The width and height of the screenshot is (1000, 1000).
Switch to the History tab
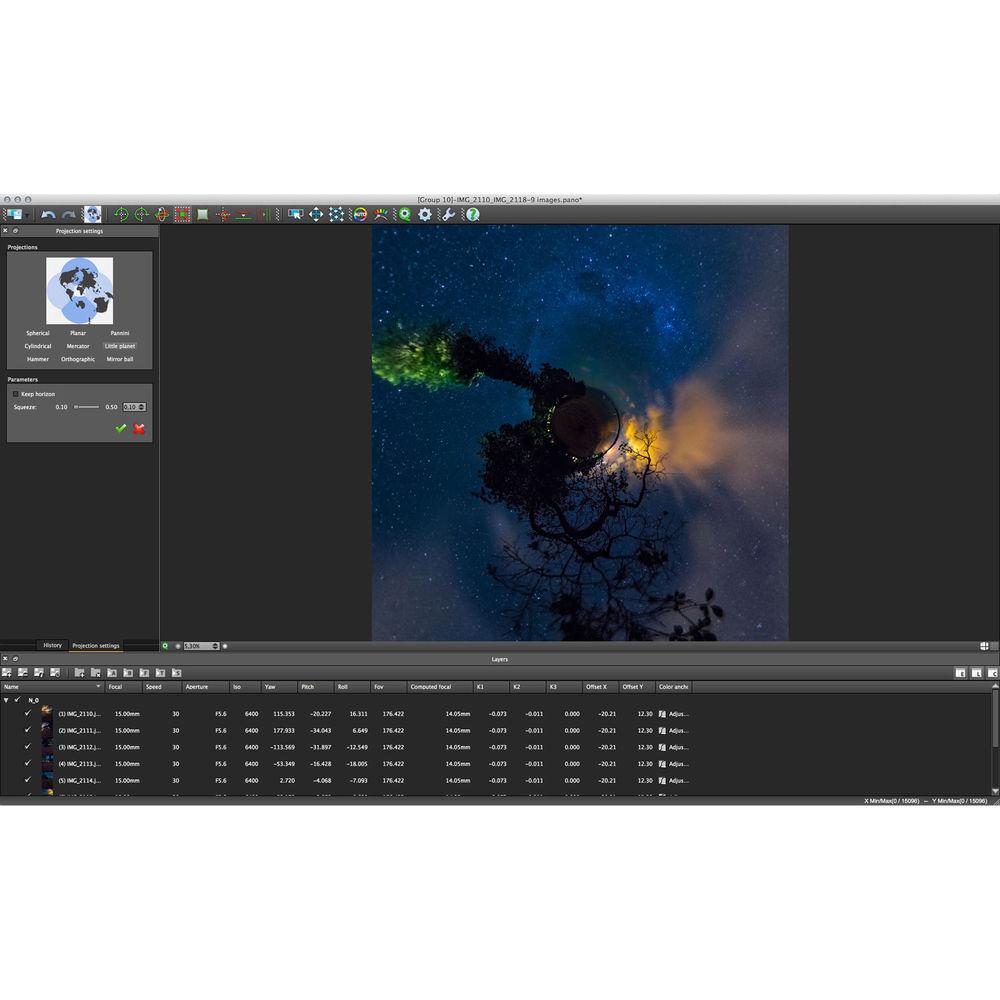coord(52,645)
